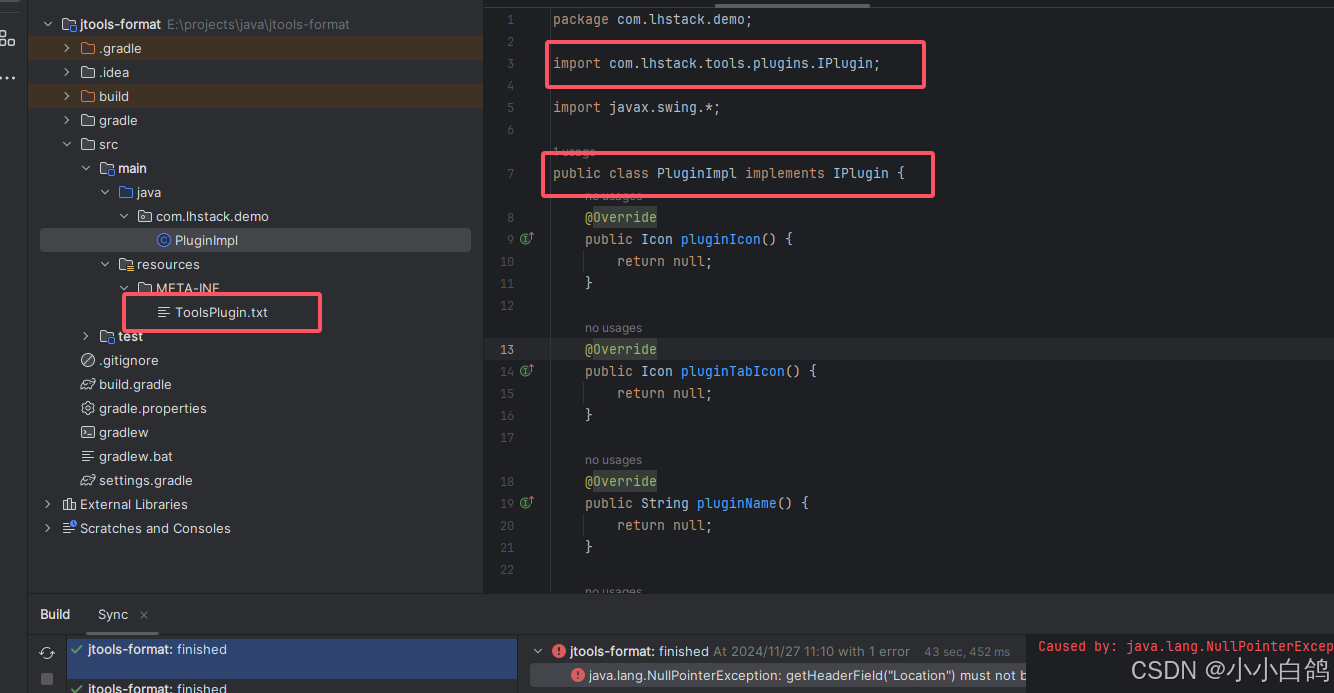The height and width of the screenshot is (693, 1334).
Task: Click the ToolsPlugin.txt text file icon
Action: [164, 312]
